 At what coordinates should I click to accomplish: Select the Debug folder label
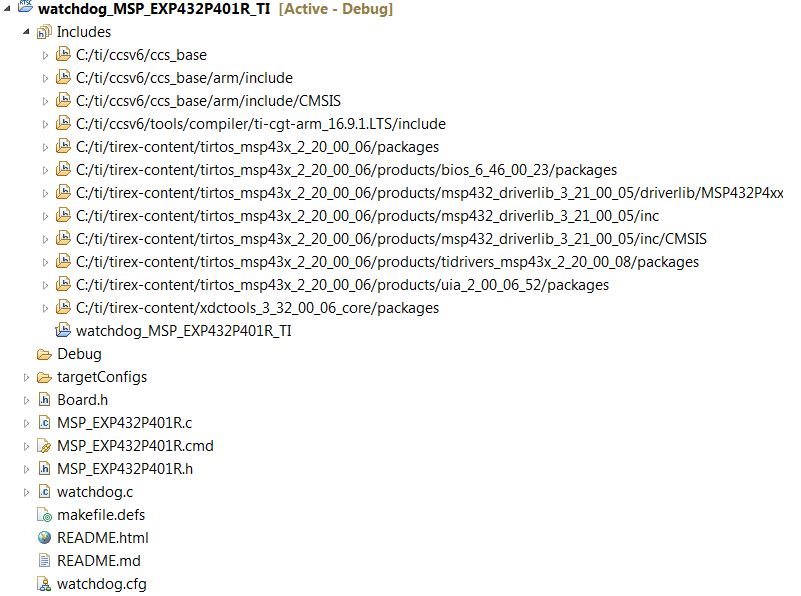point(79,354)
